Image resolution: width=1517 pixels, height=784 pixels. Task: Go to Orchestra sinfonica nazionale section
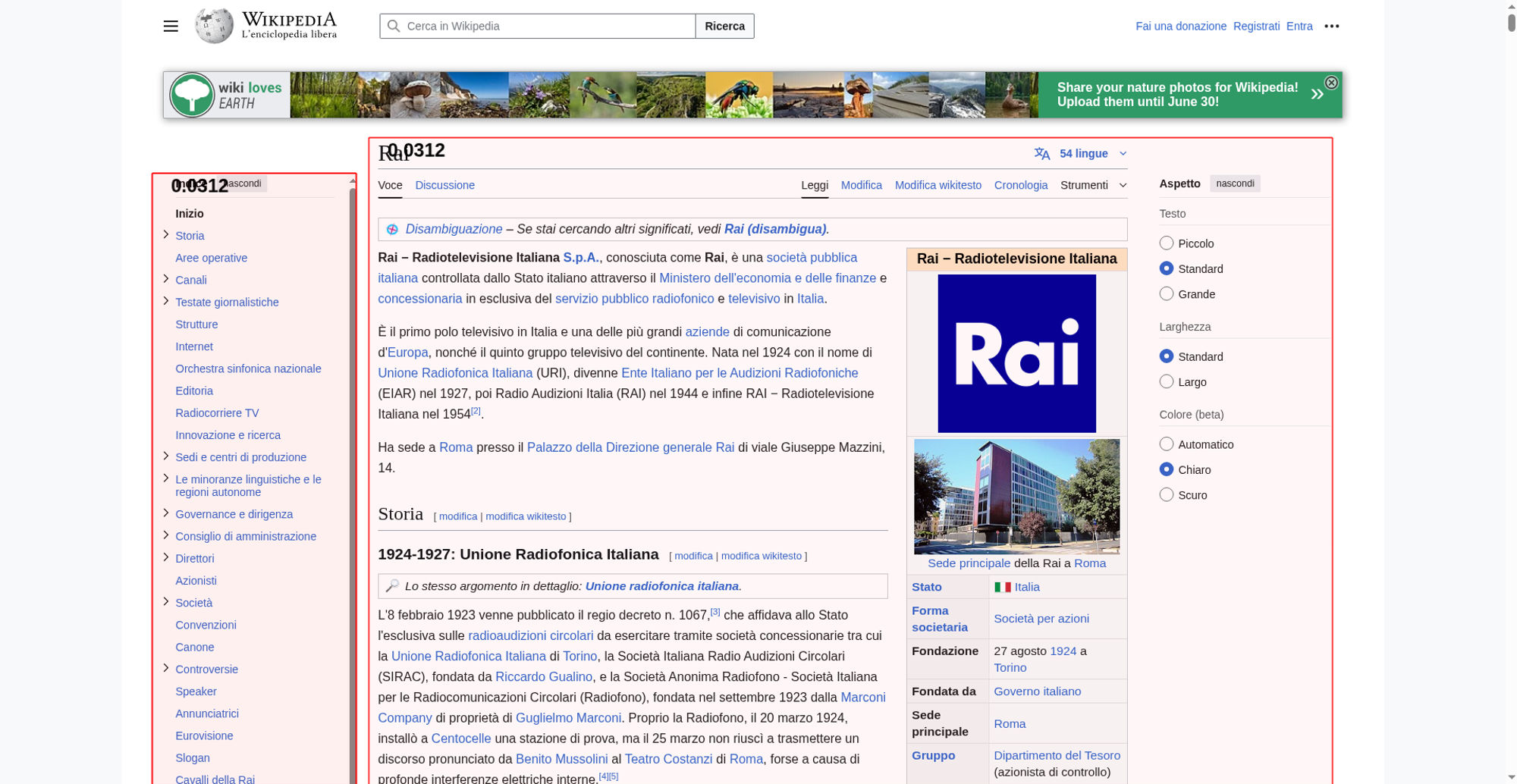[248, 368]
